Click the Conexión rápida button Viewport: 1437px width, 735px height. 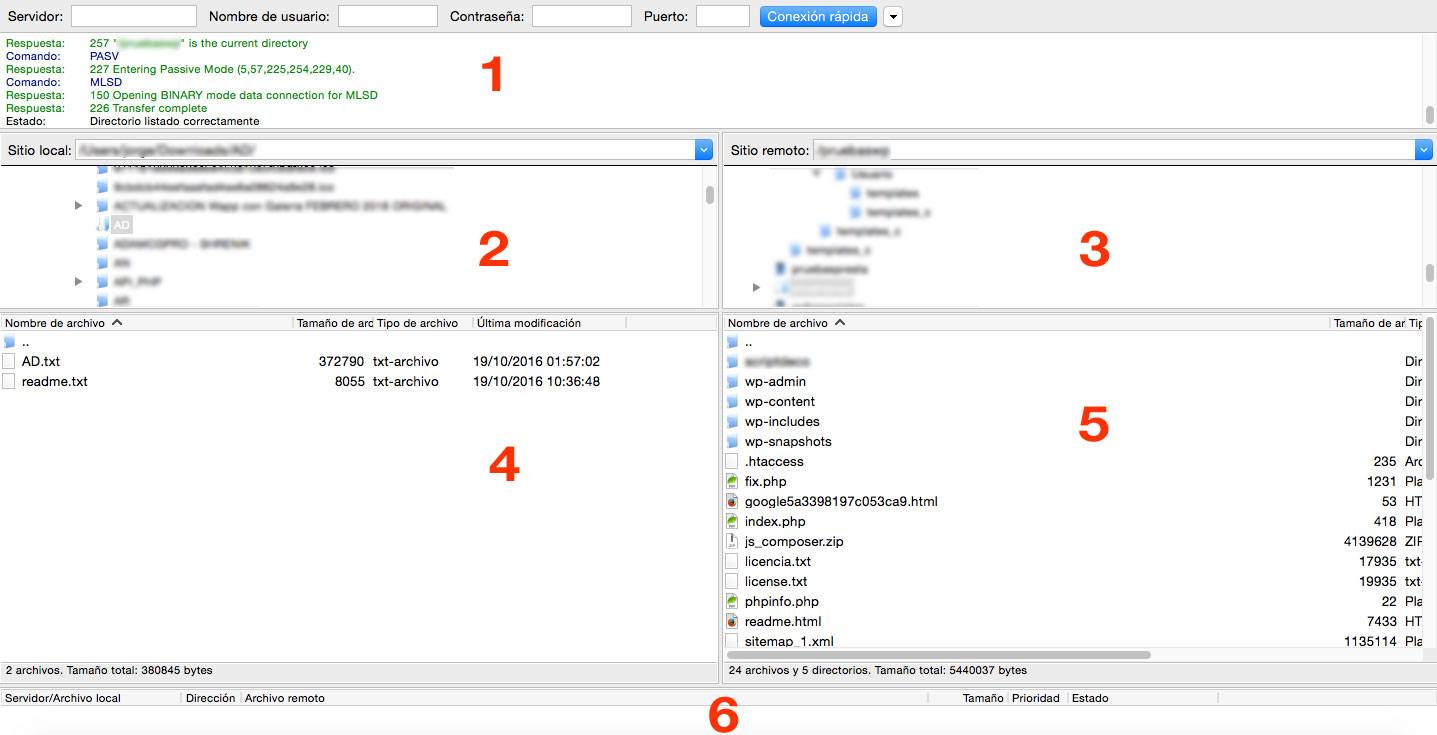818,17
